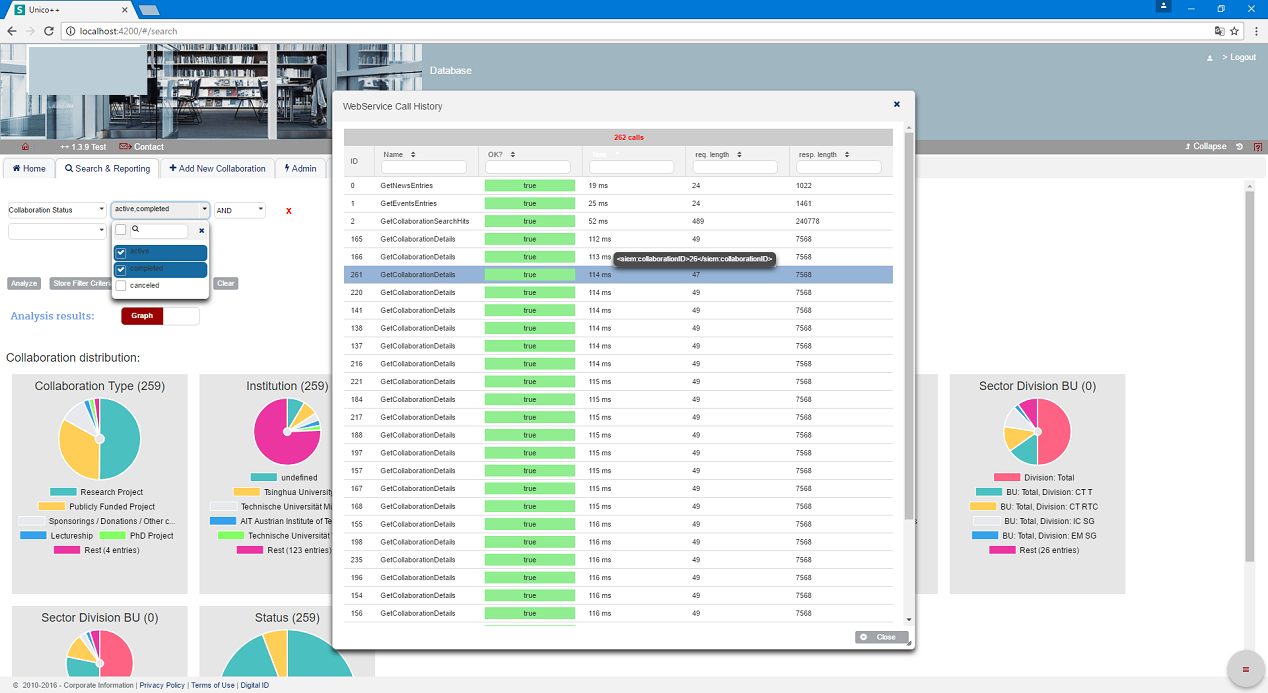Click the red X to remove filter row

click(289, 211)
